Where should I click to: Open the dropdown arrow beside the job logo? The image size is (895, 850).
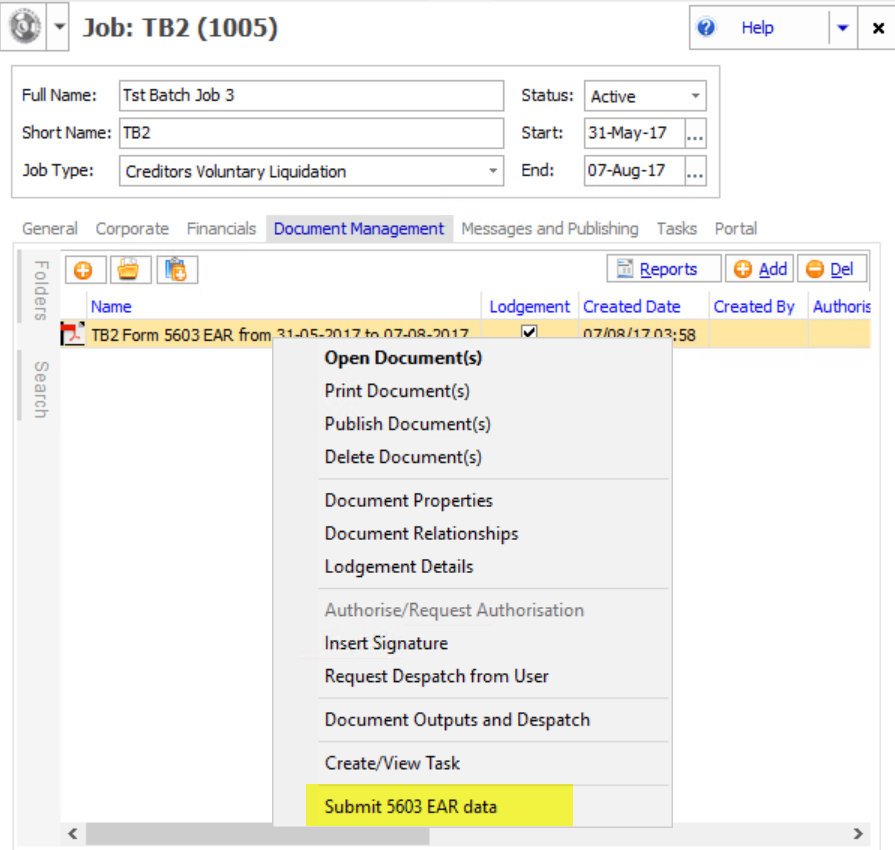(59, 27)
